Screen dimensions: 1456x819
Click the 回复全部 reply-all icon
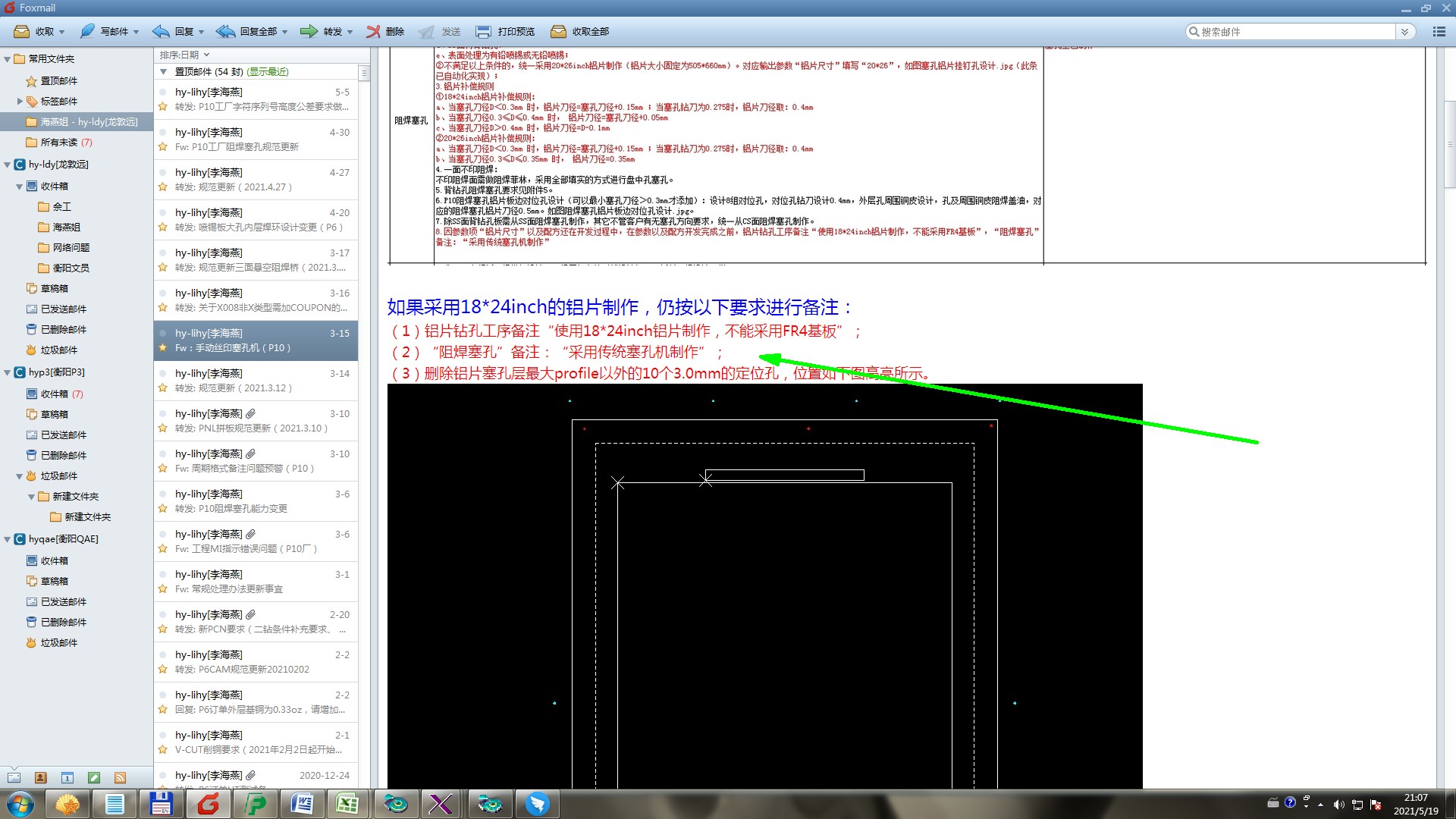(x=225, y=31)
